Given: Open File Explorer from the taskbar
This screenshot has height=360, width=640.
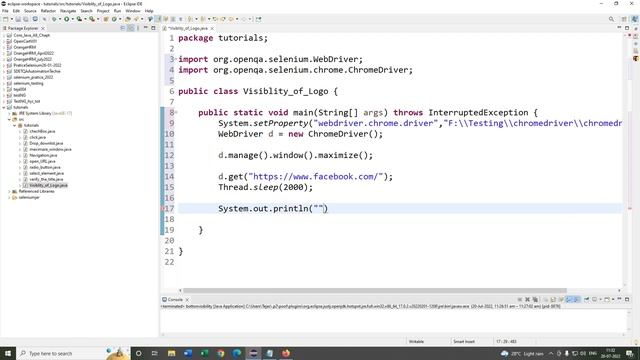Looking at the screenshot, I should coord(171,353).
